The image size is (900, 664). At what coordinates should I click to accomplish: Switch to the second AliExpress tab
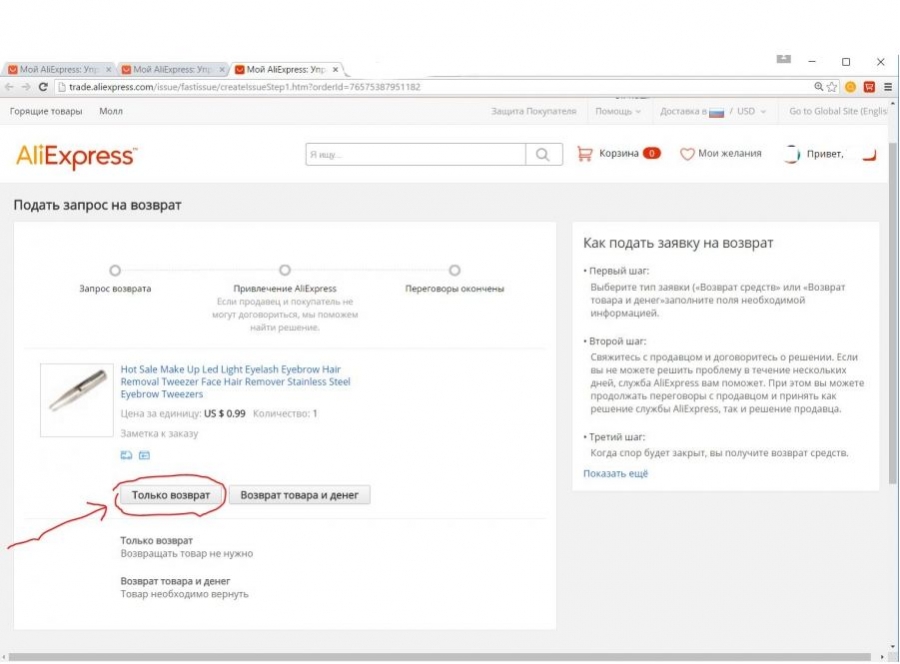tap(172, 69)
